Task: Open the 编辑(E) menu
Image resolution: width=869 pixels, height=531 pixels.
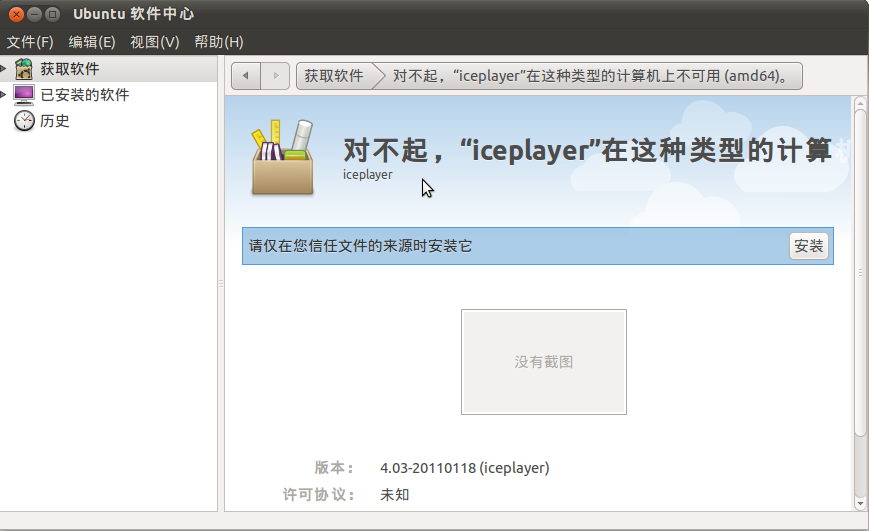Action: pyautogui.click(x=92, y=42)
